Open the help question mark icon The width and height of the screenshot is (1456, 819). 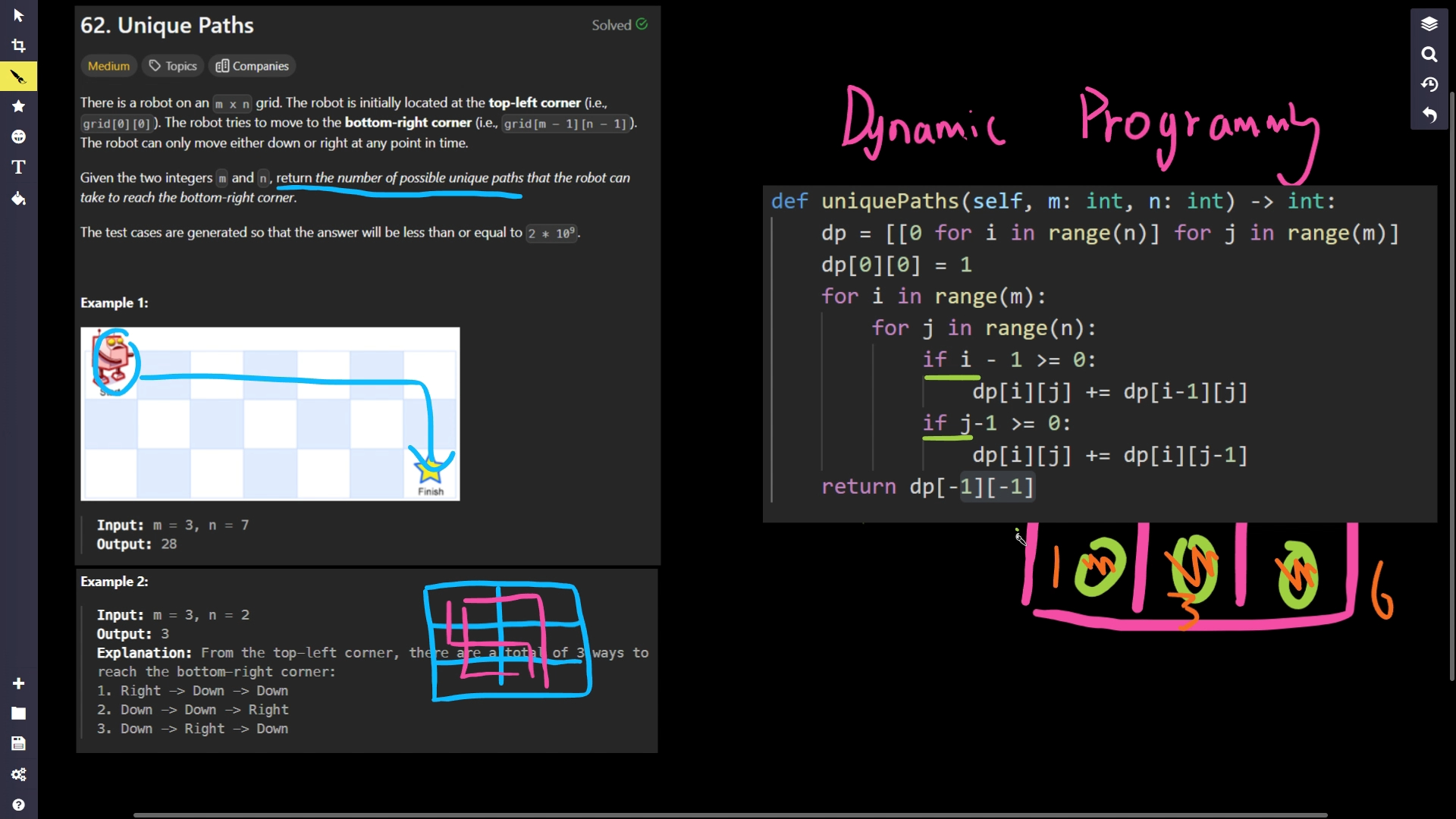(18, 805)
